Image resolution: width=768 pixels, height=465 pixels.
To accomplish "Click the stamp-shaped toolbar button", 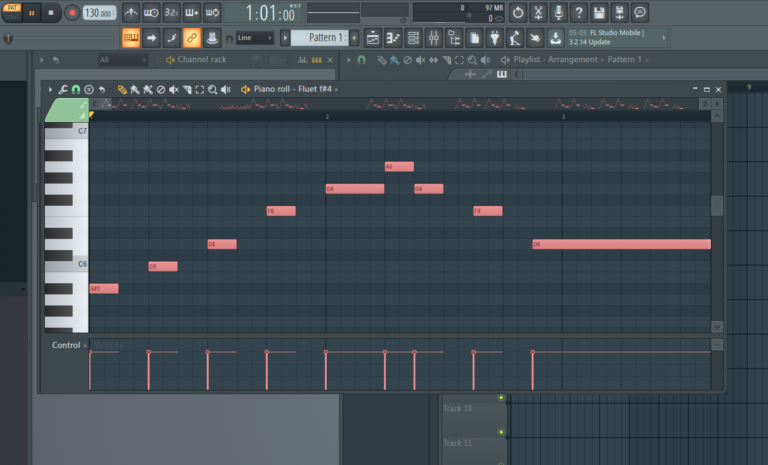I will coord(212,38).
